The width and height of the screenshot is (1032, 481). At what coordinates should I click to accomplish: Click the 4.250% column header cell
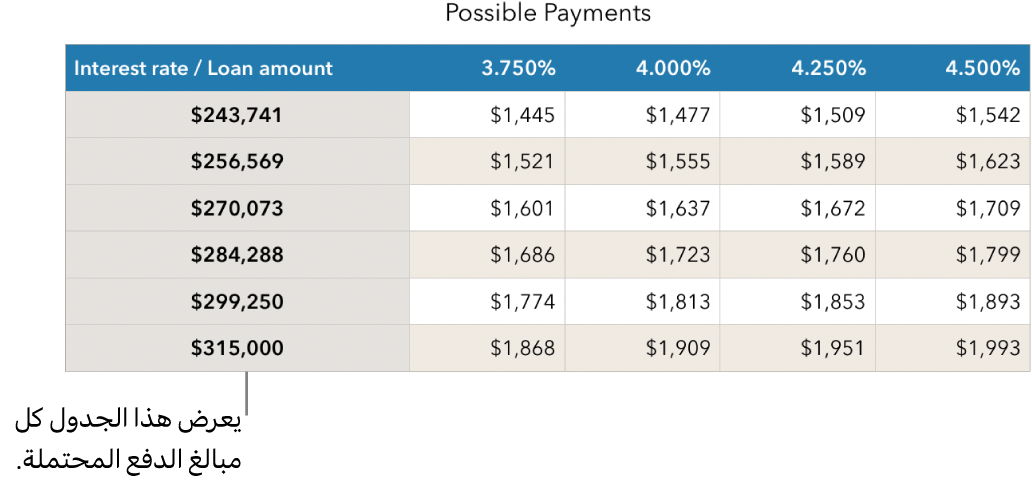click(828, 69)
